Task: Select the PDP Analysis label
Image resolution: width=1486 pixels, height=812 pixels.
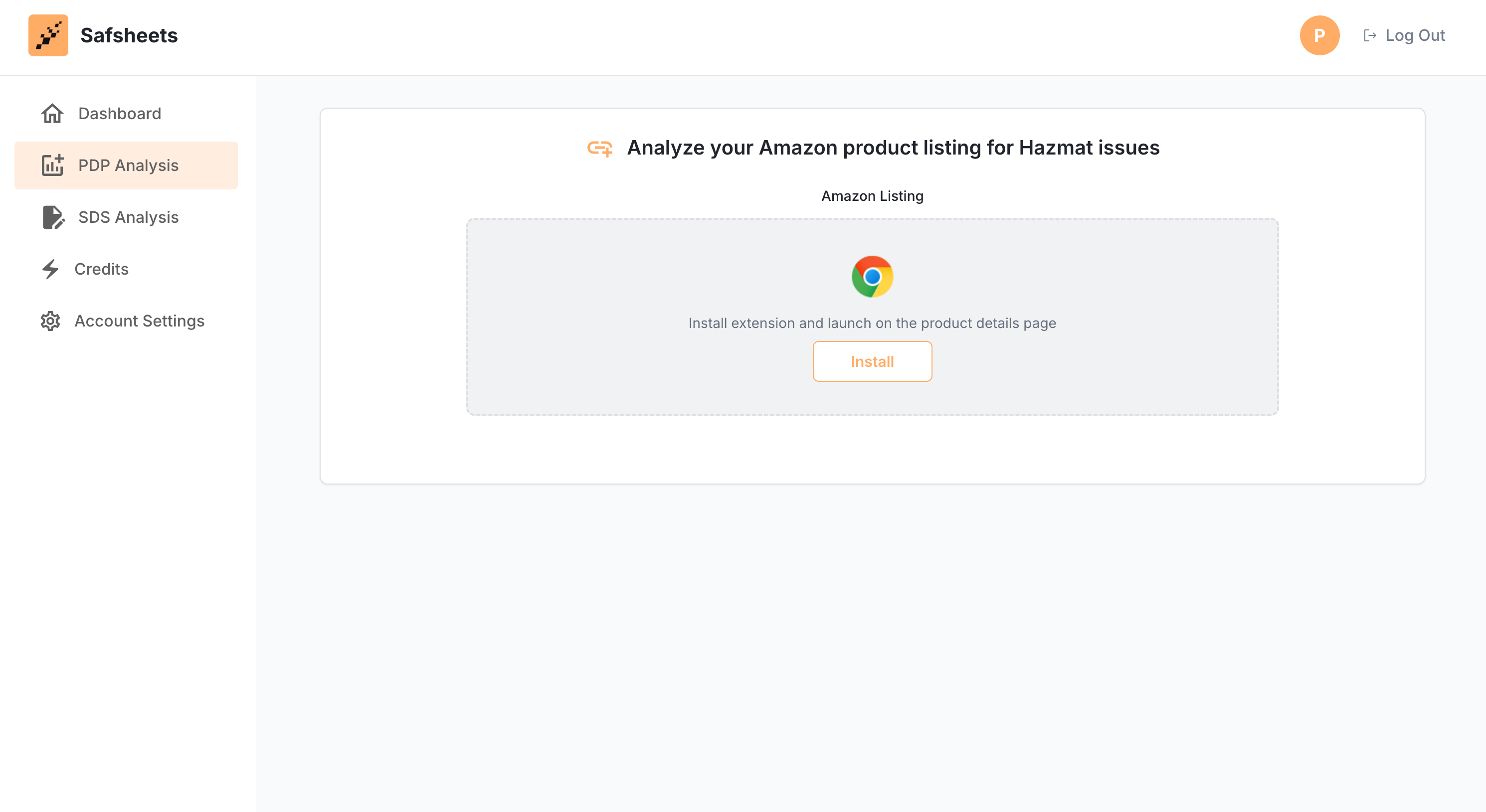Action: 128,165
